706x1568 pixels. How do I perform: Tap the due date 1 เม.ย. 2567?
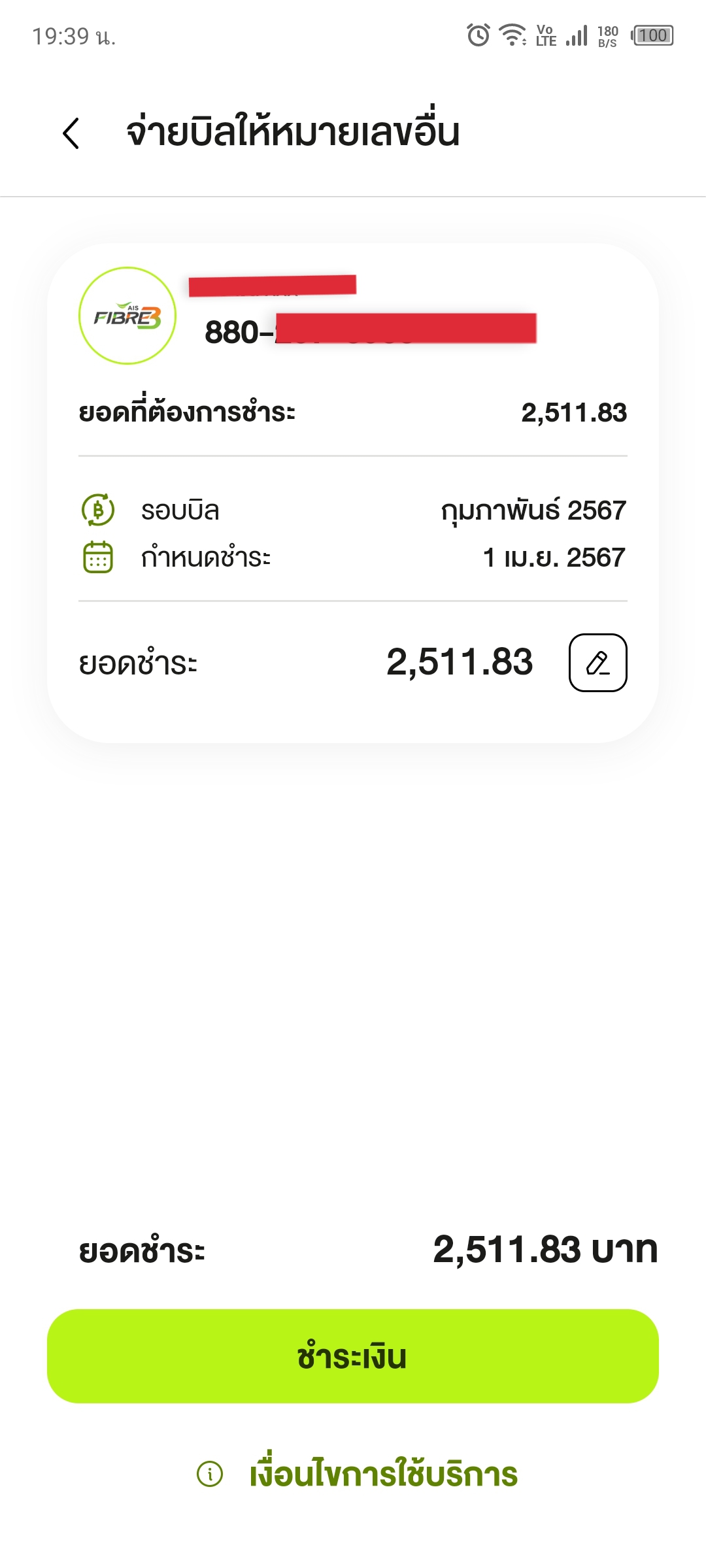click(x=554, y=558)
